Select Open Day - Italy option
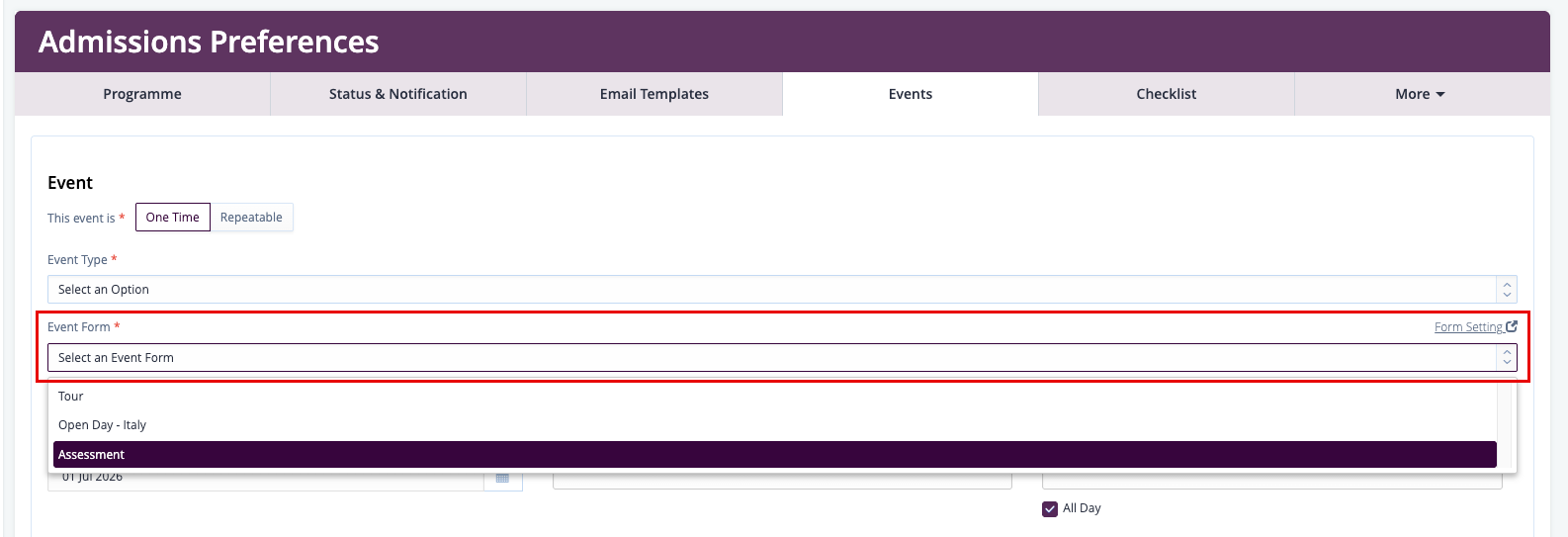Screen dimensions: 1568x537 pyautogui.click(x=774, y=425)
